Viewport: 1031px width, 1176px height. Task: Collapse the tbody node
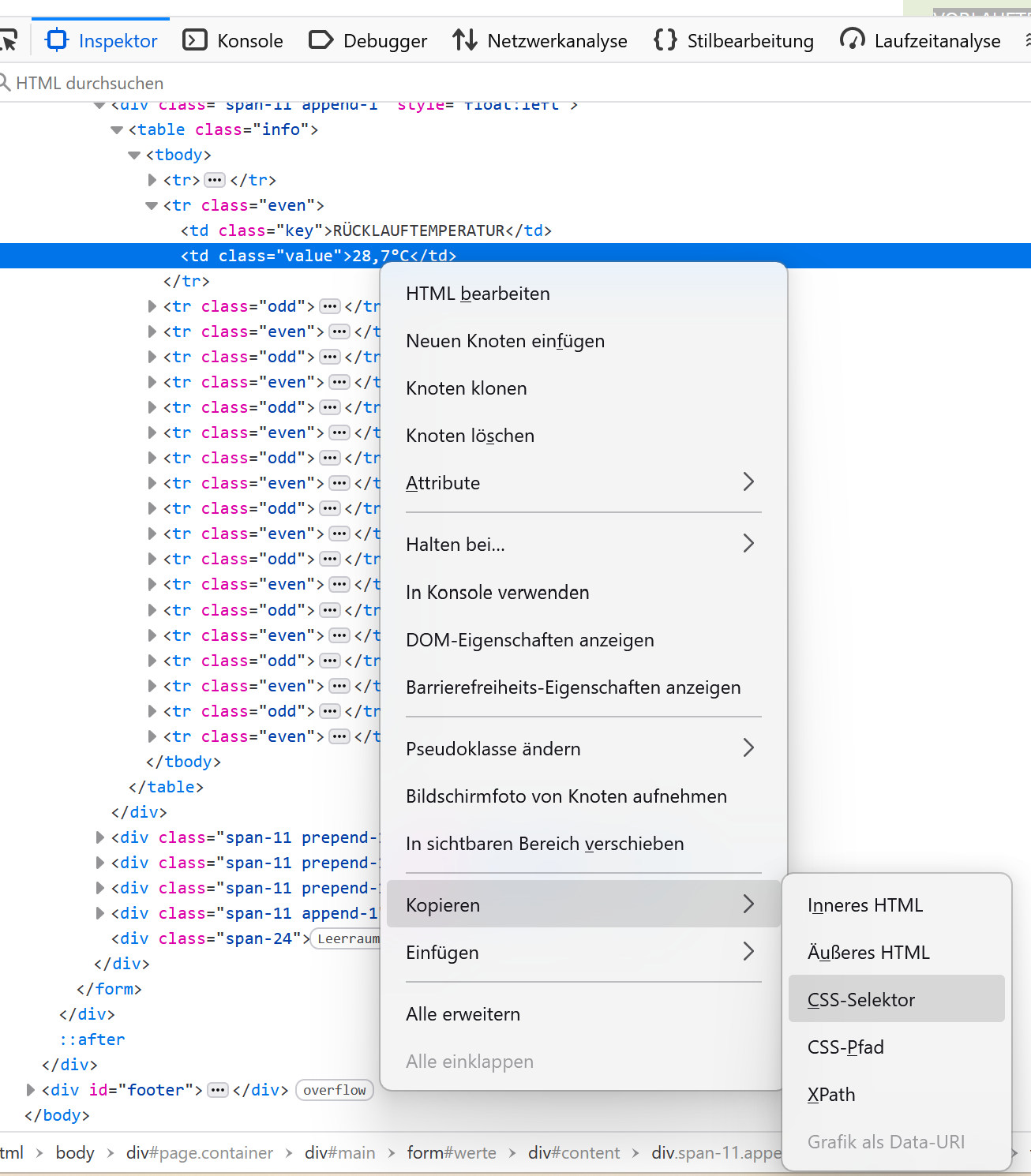tap(134, 155)
